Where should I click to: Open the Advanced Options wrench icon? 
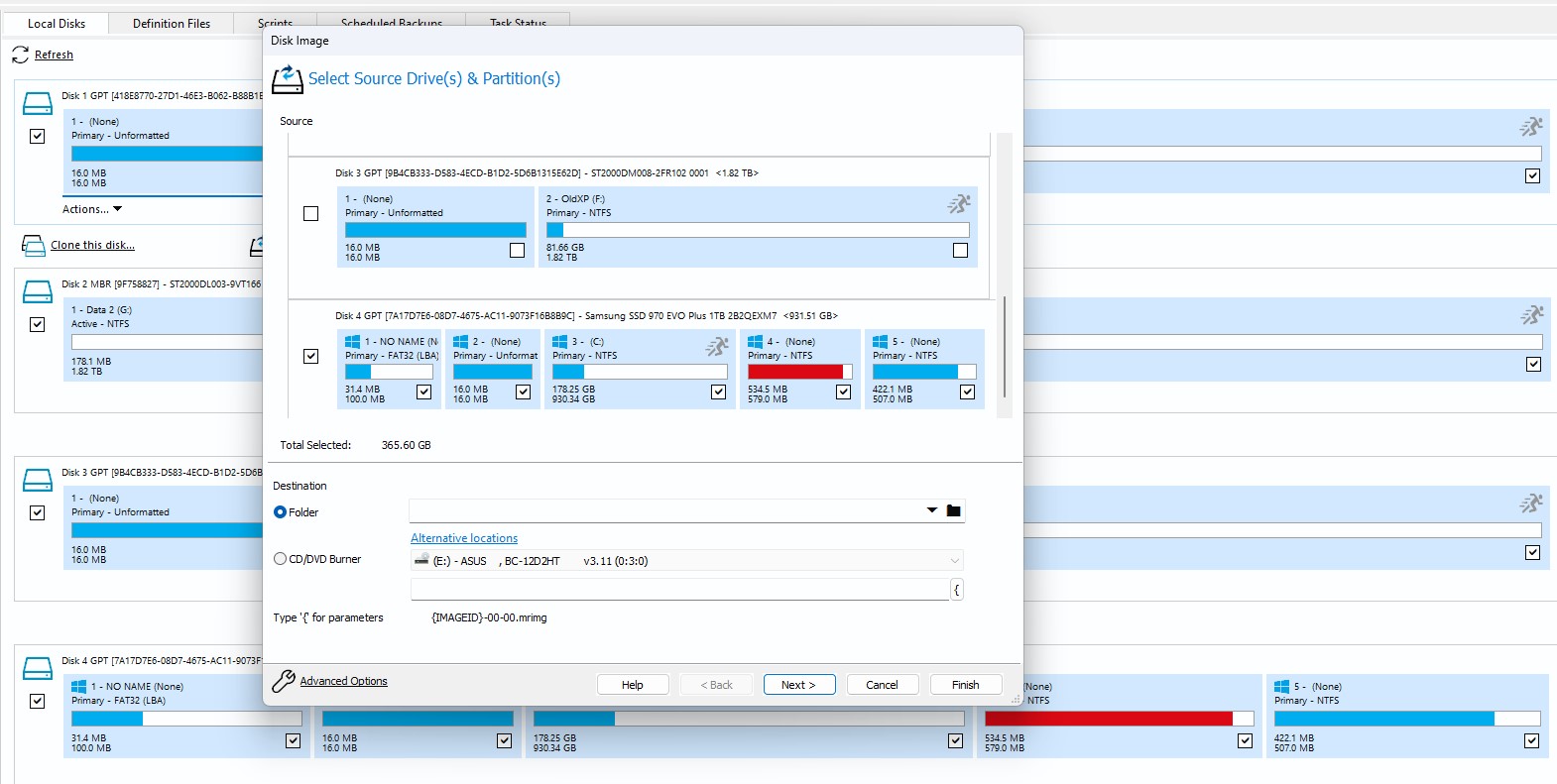[284, 681]
